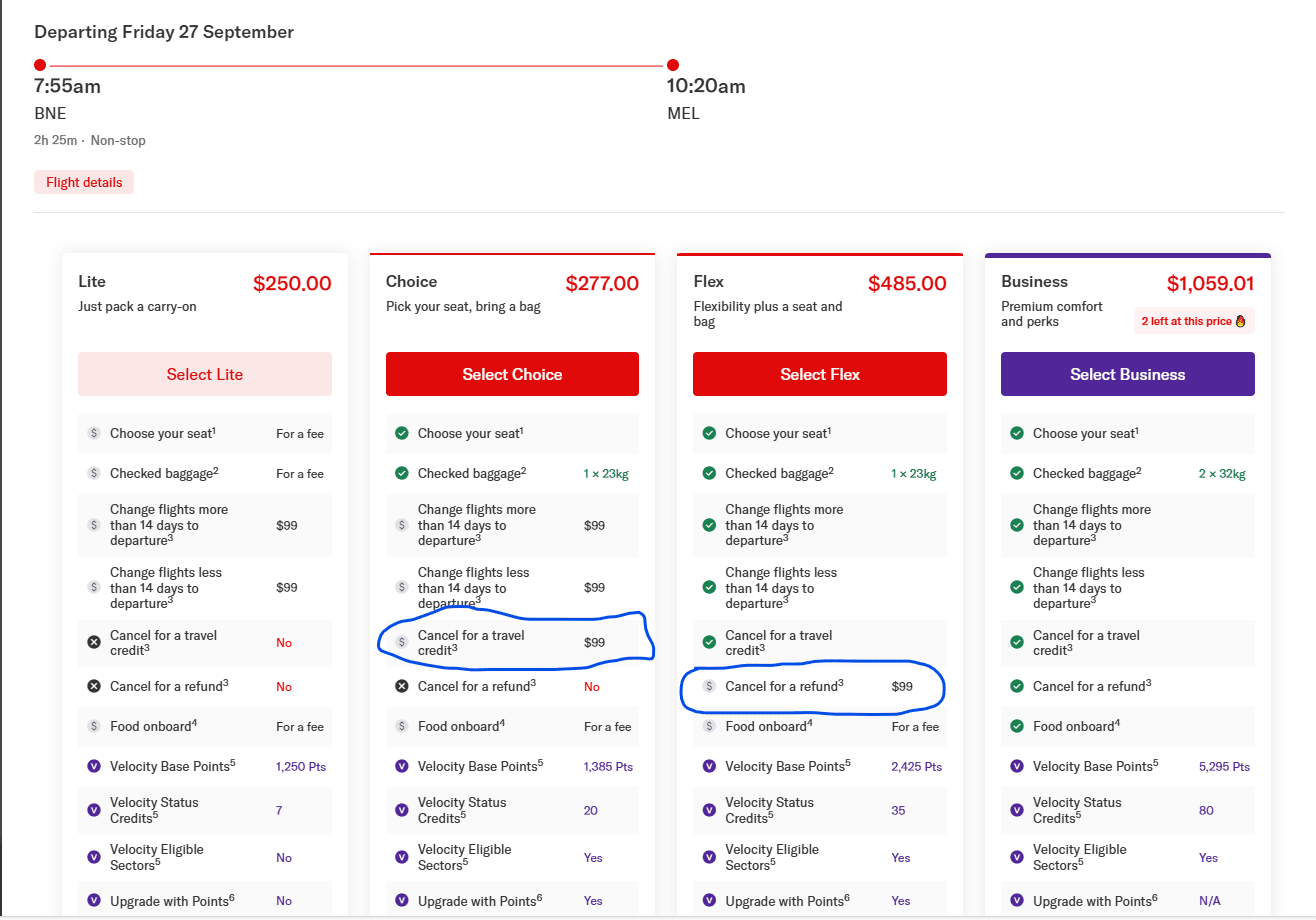
Task: Click Flex '2,425 Pts' Velocity points value
Action: (x=917, y=767)
